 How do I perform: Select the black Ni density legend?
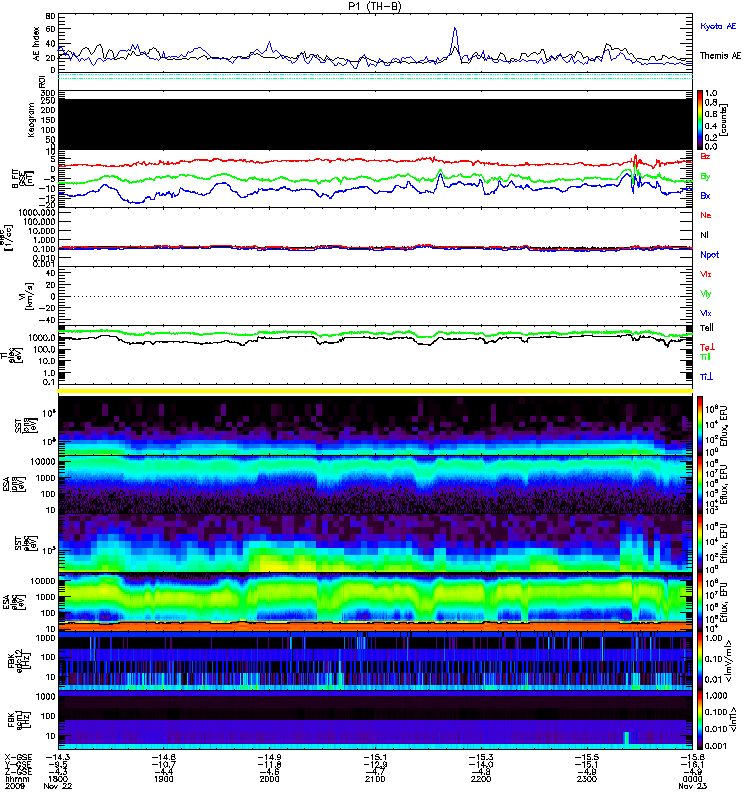point(704,235)
